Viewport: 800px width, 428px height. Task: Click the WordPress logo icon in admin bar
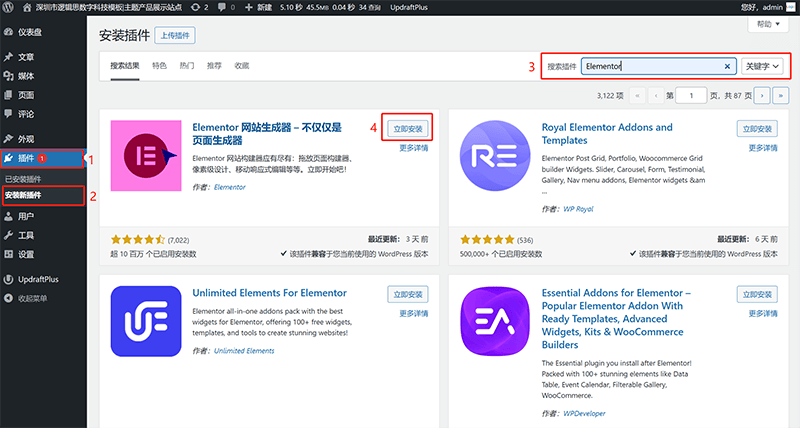[8, 7]
